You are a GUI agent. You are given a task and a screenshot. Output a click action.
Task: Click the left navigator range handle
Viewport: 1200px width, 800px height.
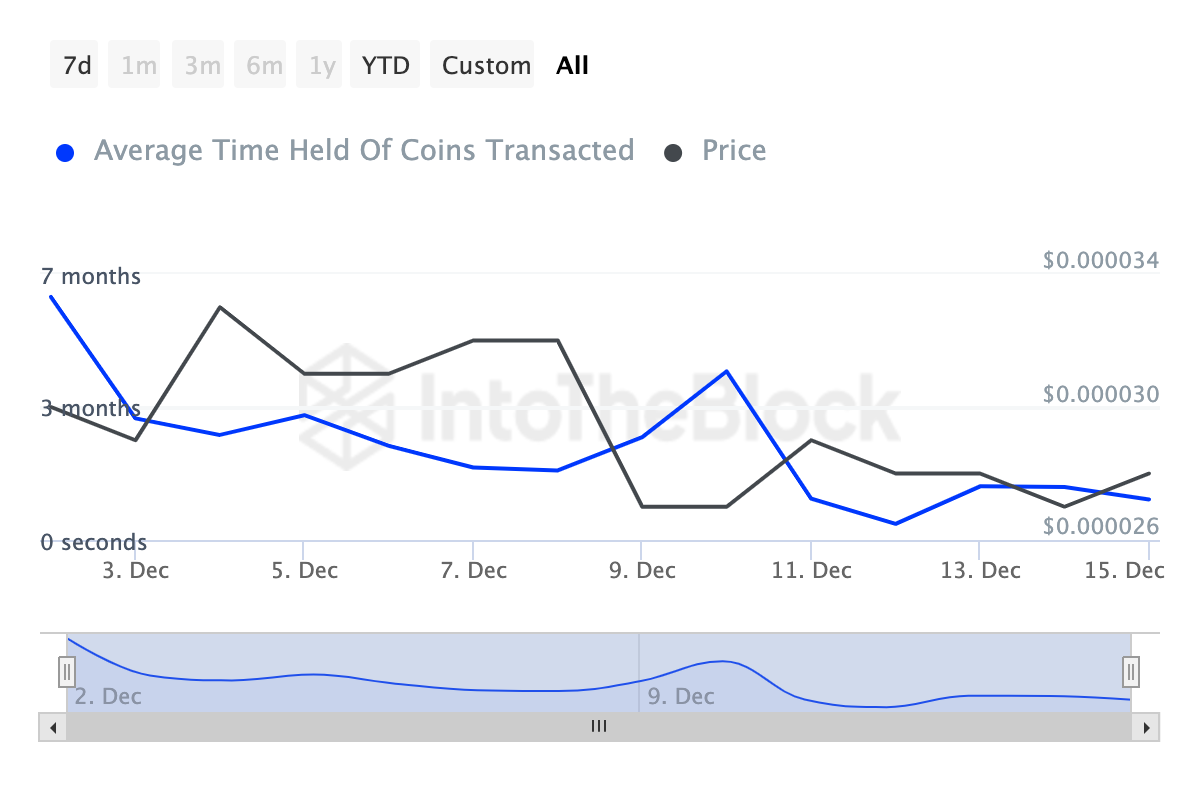click(x=67, y=671)
